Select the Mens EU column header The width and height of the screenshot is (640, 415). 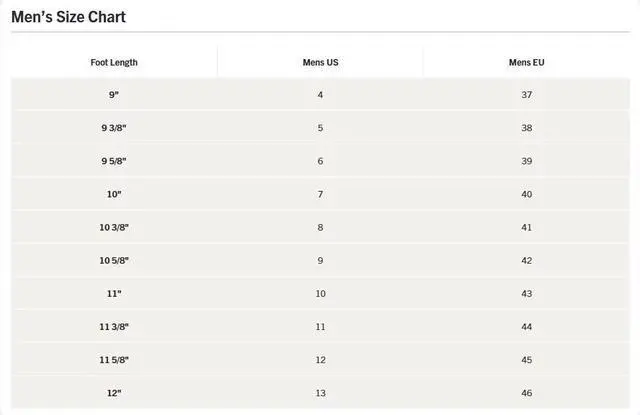(526, 62)
